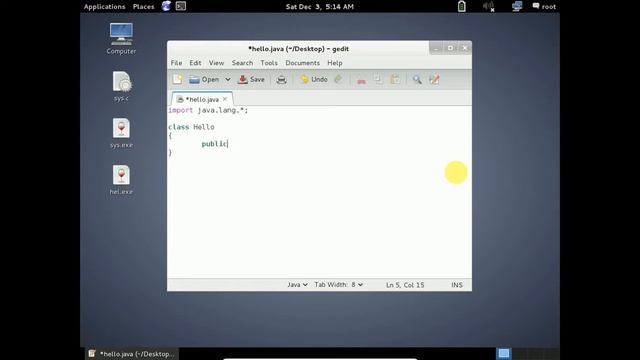Open the Places menu
Image resolution: width=640 pixels, height=360 pixels.
(x=144, y=7)
